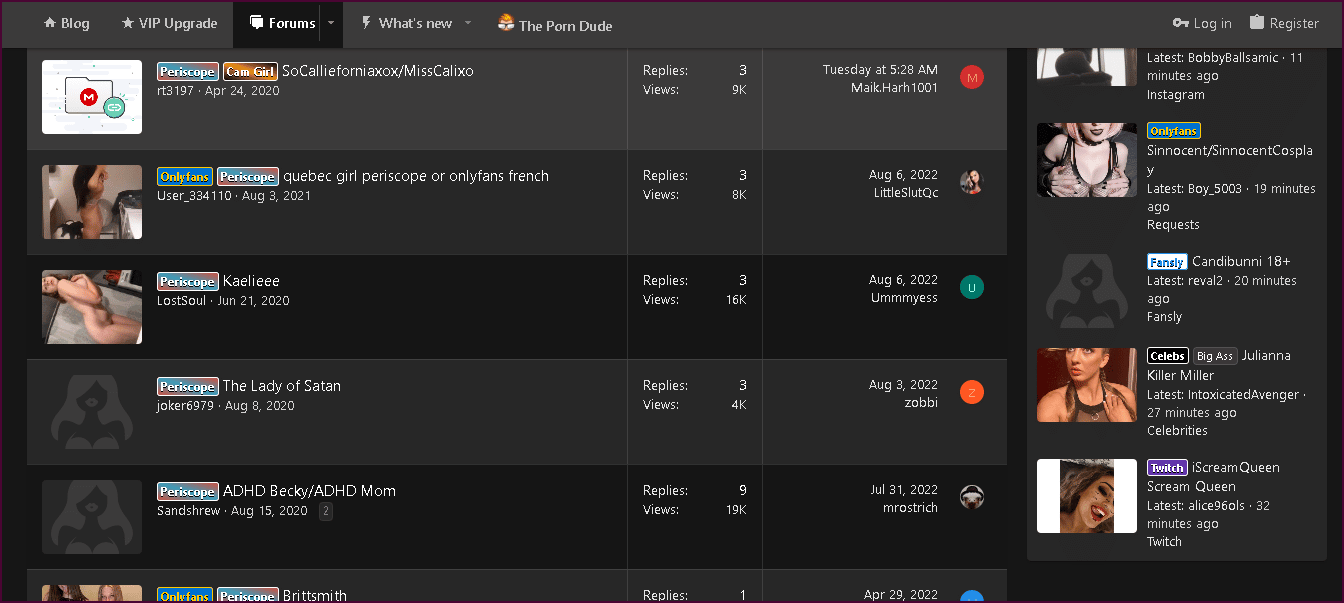Open the thumbnail of the SoCallieforniaxox thread

[92, 97]
